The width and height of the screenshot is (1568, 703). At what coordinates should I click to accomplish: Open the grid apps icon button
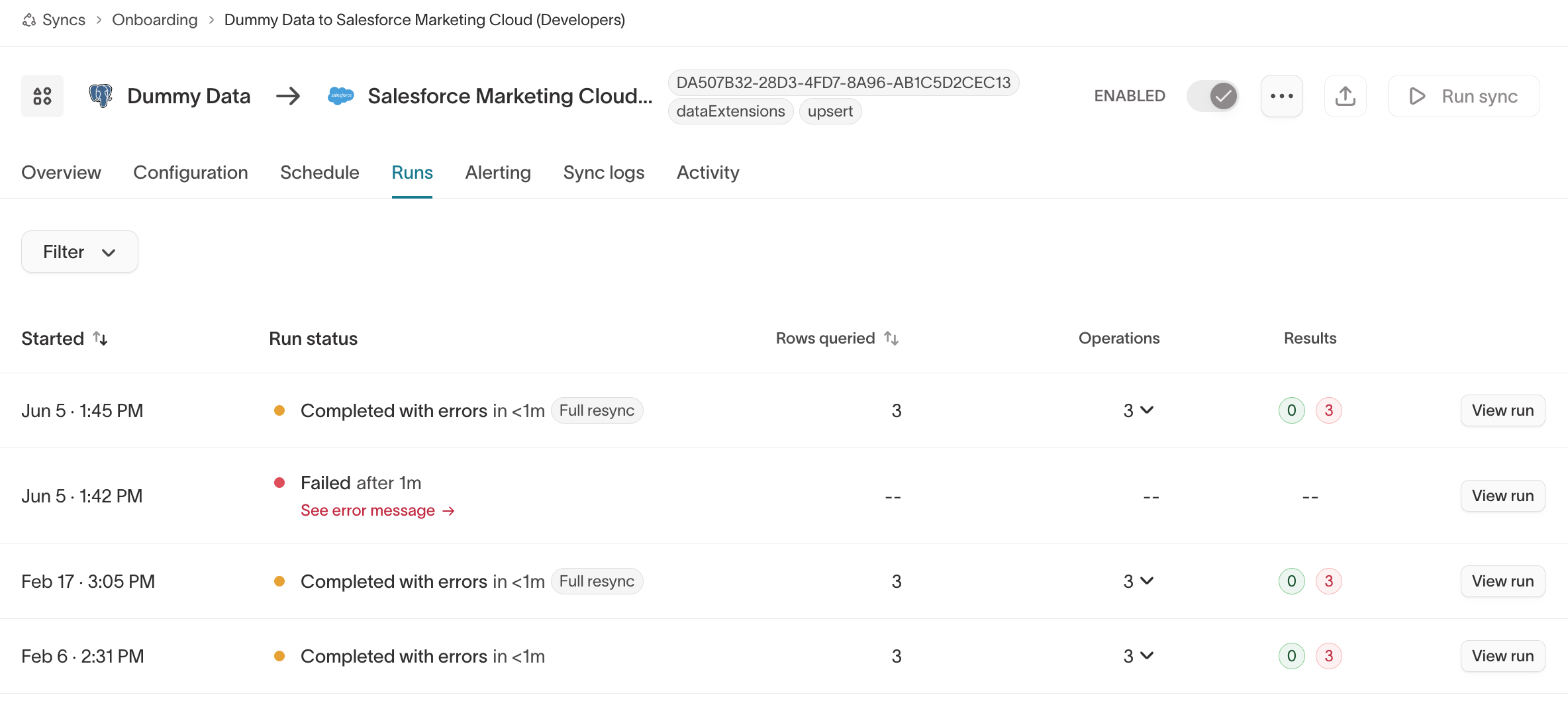coord(42,96)
